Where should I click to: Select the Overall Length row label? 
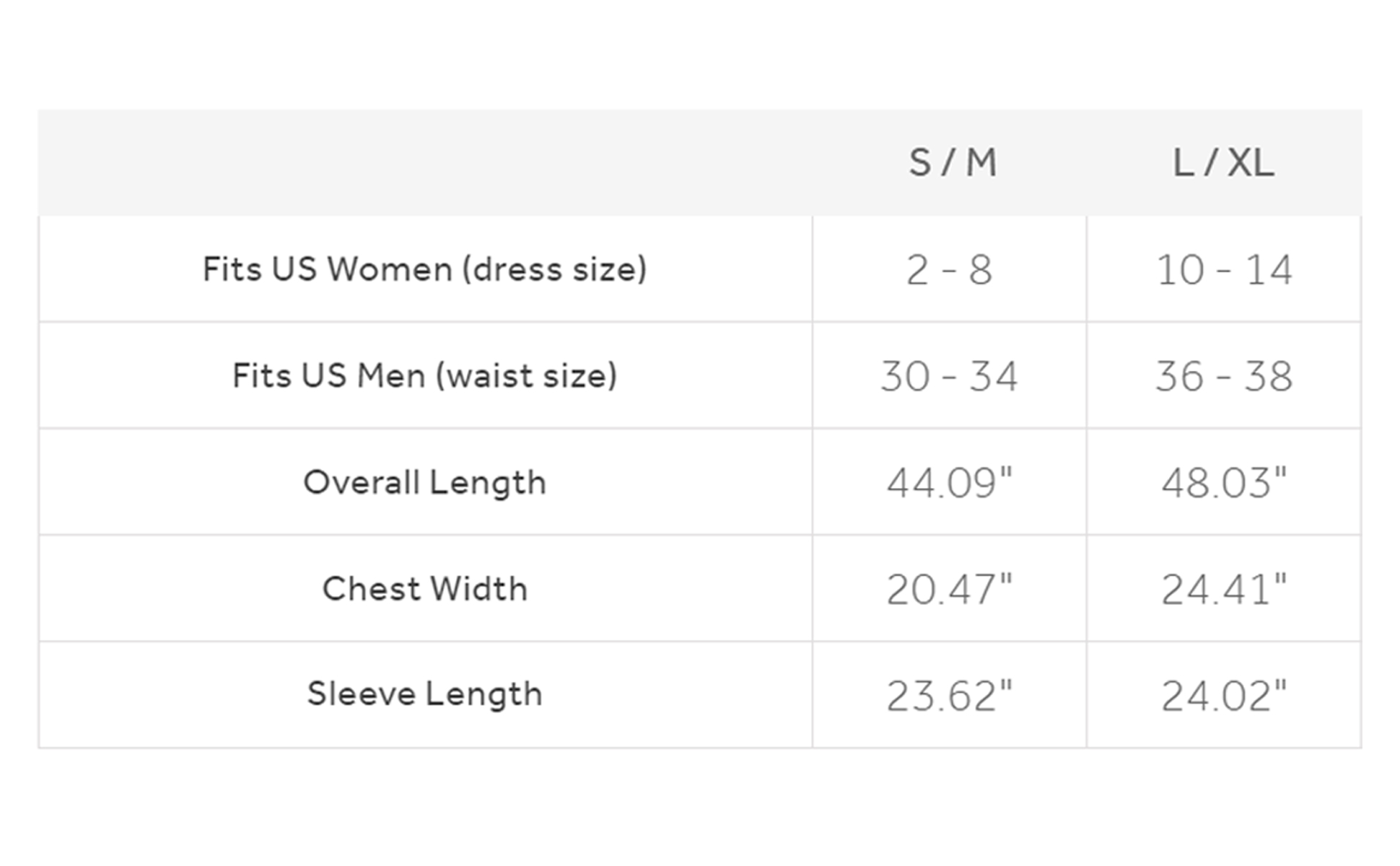424,482
